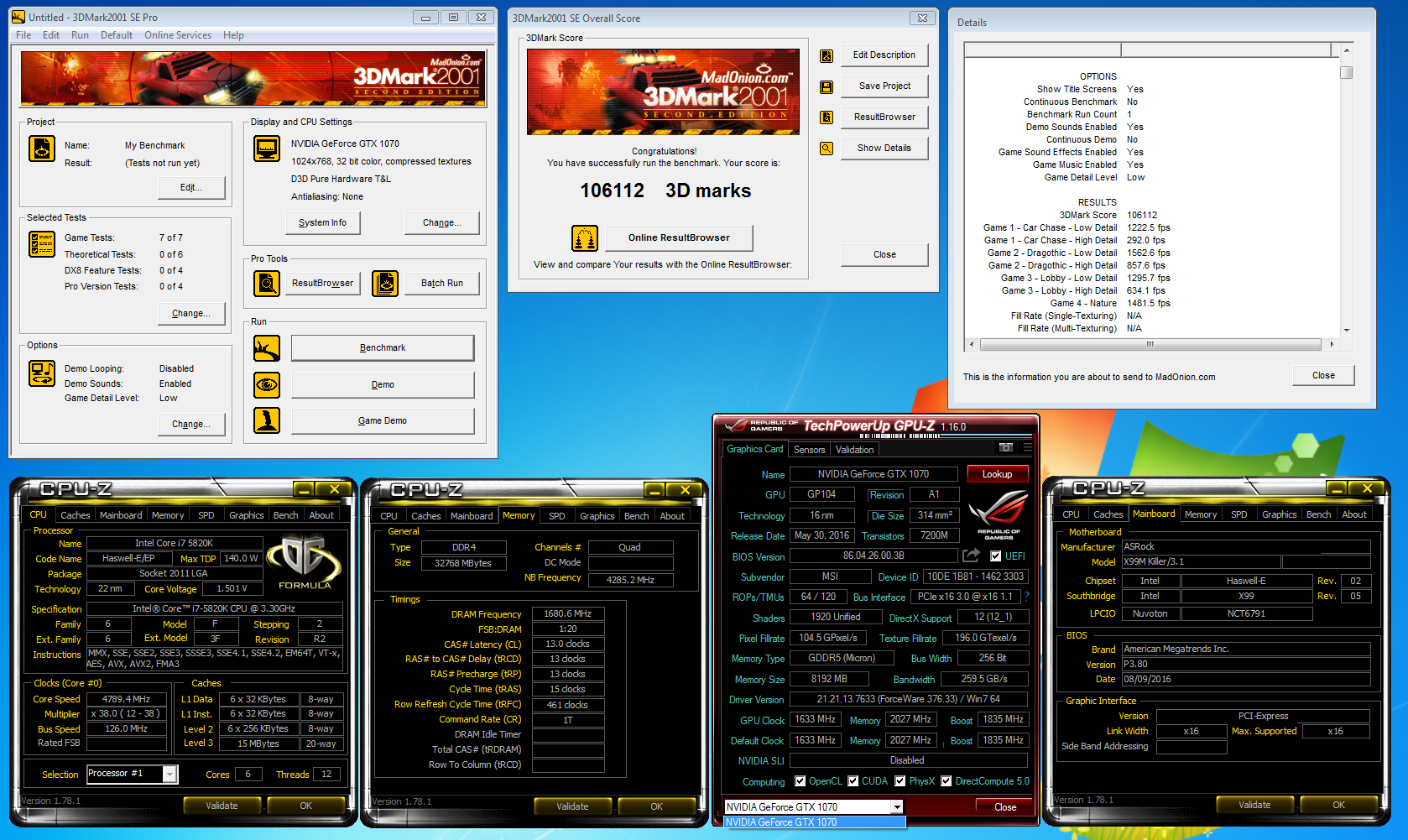Image resolution: width=1408 pixels, height=840 pixels.
Task: Click the eye icon next to Demo
Action: tap(267, 384)
